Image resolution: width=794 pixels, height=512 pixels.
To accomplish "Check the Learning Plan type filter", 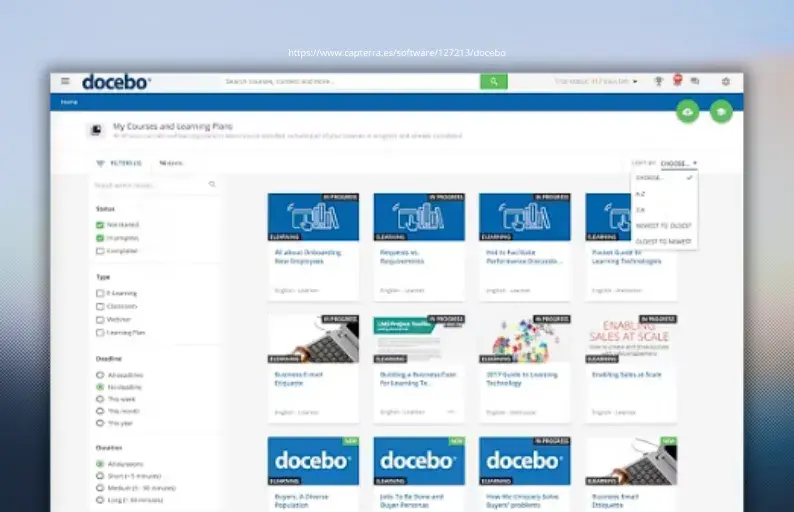I will pyautogui.click(x=100, y=333).
